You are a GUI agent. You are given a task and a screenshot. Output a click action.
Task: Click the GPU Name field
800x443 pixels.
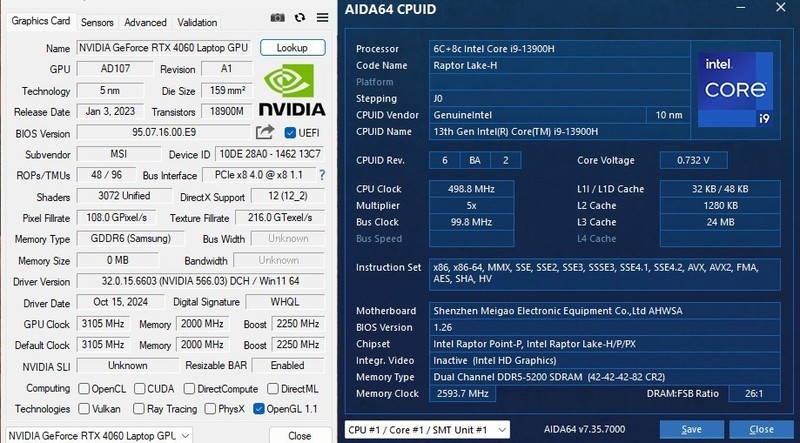(164, 47)
